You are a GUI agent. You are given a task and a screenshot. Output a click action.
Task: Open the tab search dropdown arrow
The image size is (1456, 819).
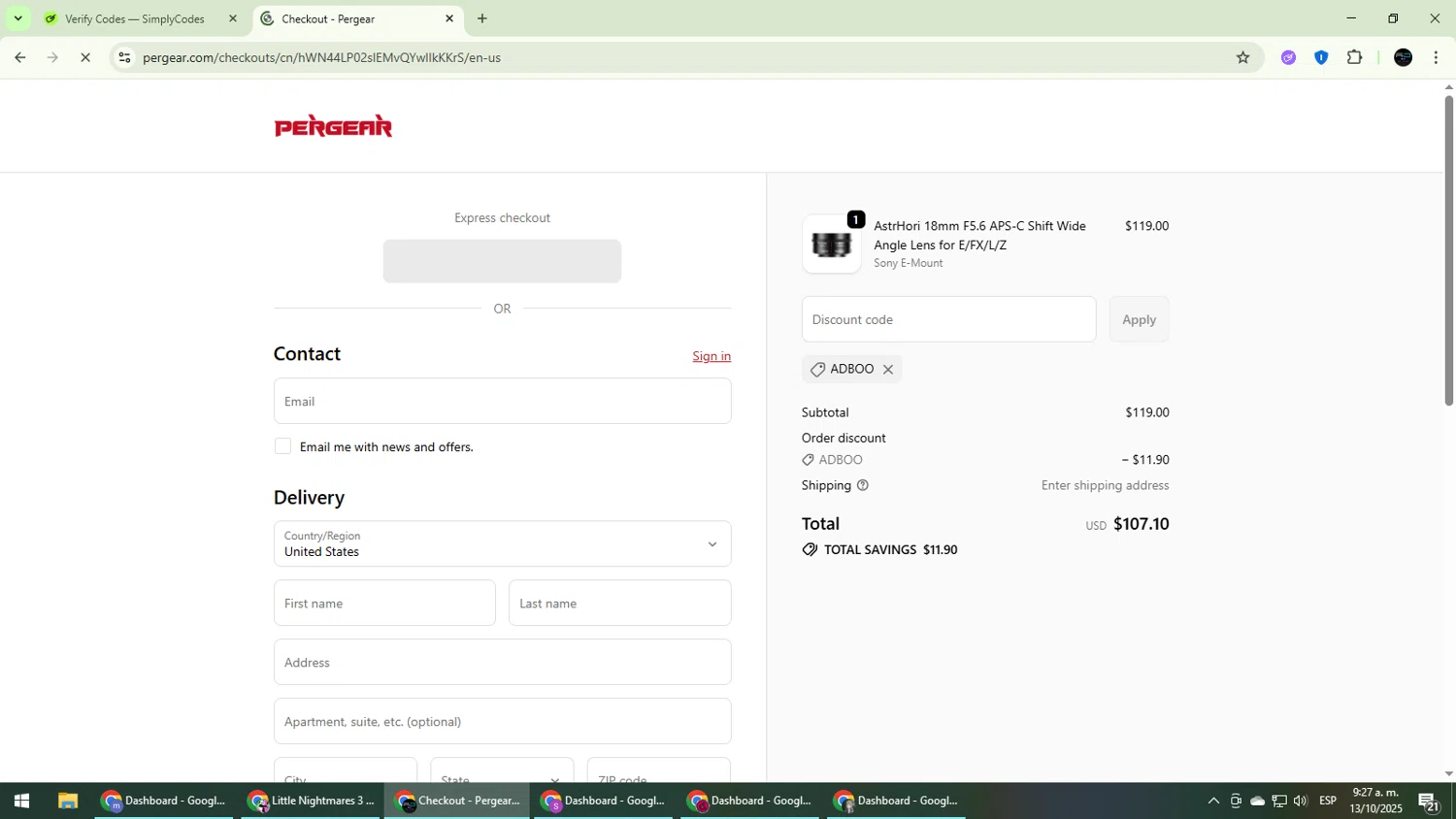click(x=17, y=18)
